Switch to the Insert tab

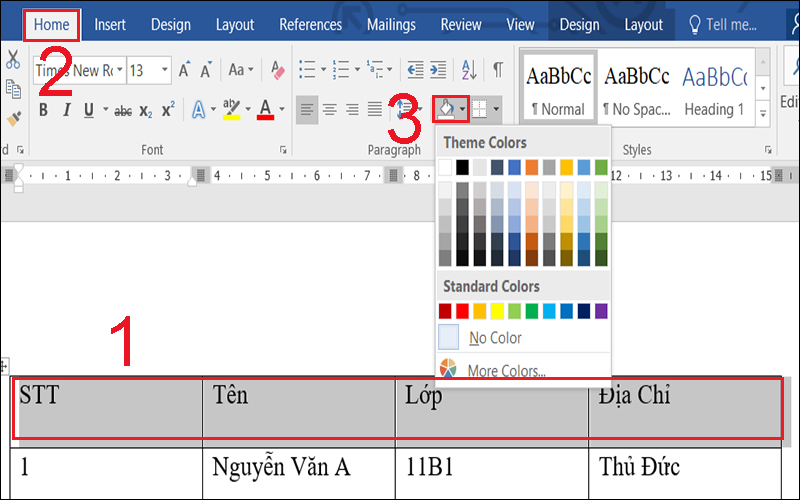click(x=110, y=25)
